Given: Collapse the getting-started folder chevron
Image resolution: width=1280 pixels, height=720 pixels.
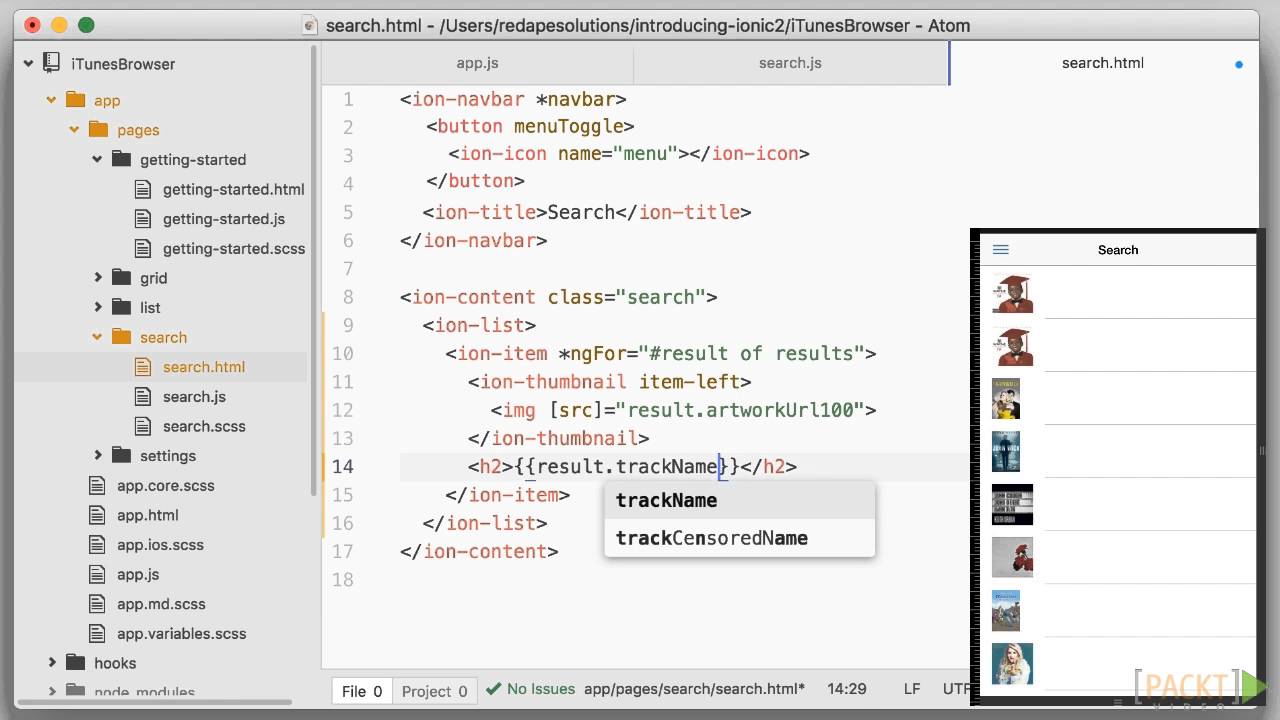Looking at the screenshot, I should click(97, 159).
